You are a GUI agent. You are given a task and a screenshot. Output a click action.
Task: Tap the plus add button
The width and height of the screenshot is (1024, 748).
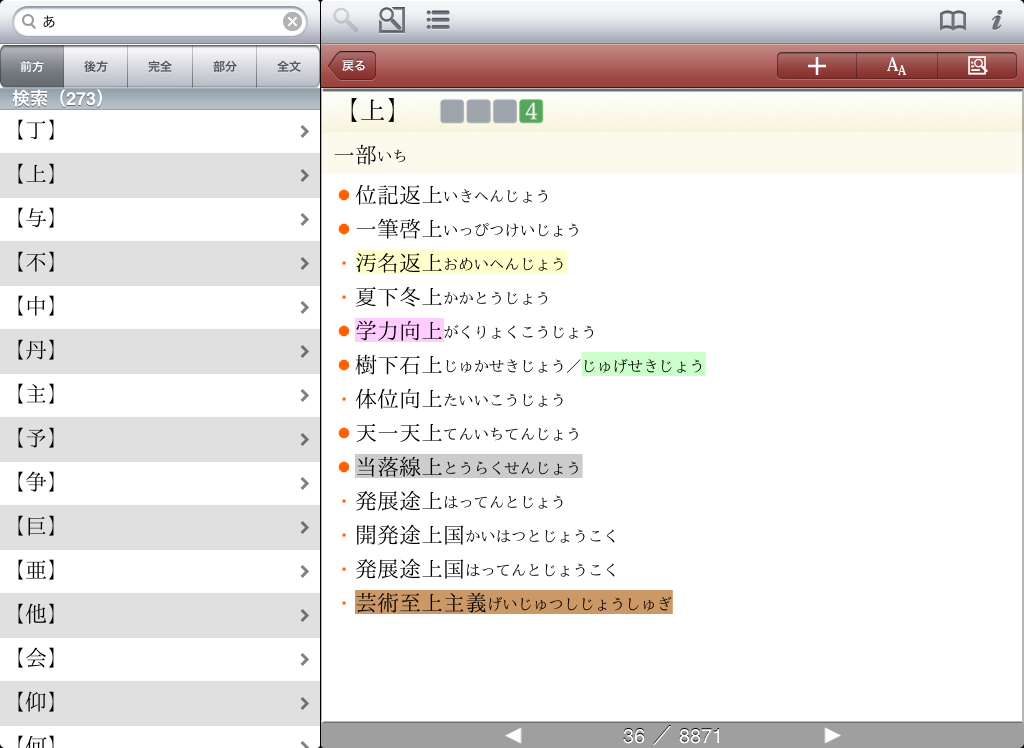[x=817, y=66]
